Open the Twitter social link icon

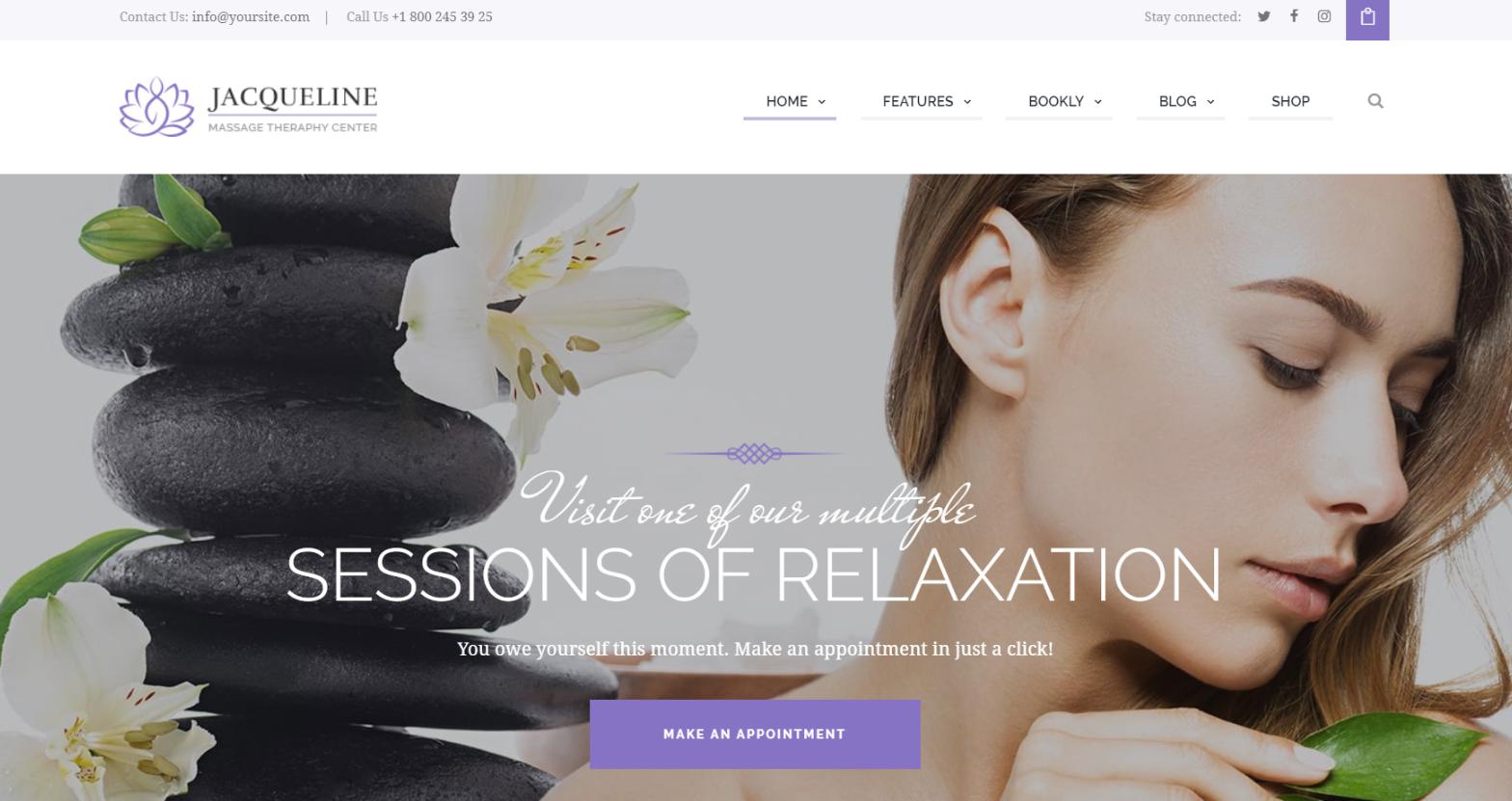(1263, 16)
